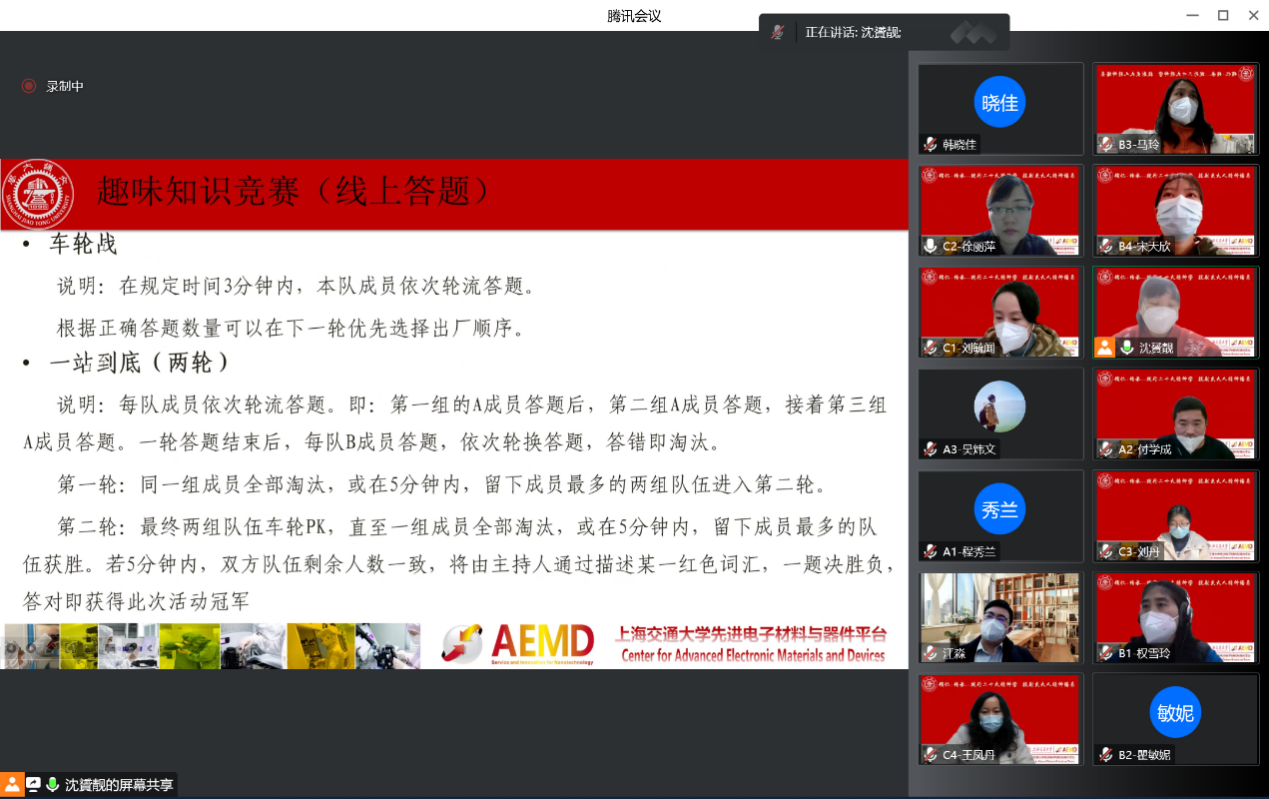Click the university emblem on the red banner
Image resolution: width=1269 pixels, height=799 pixels.
[x=40, y=196]
